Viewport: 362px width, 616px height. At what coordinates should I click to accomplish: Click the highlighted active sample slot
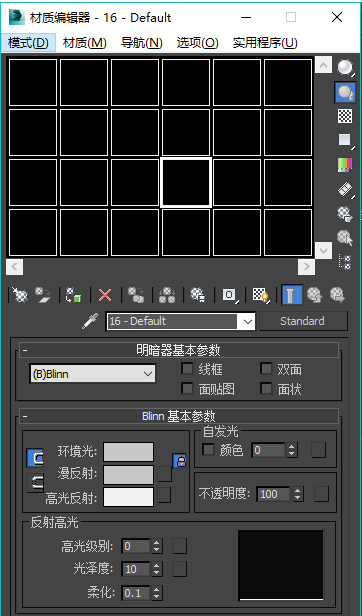tap(186, 182)
